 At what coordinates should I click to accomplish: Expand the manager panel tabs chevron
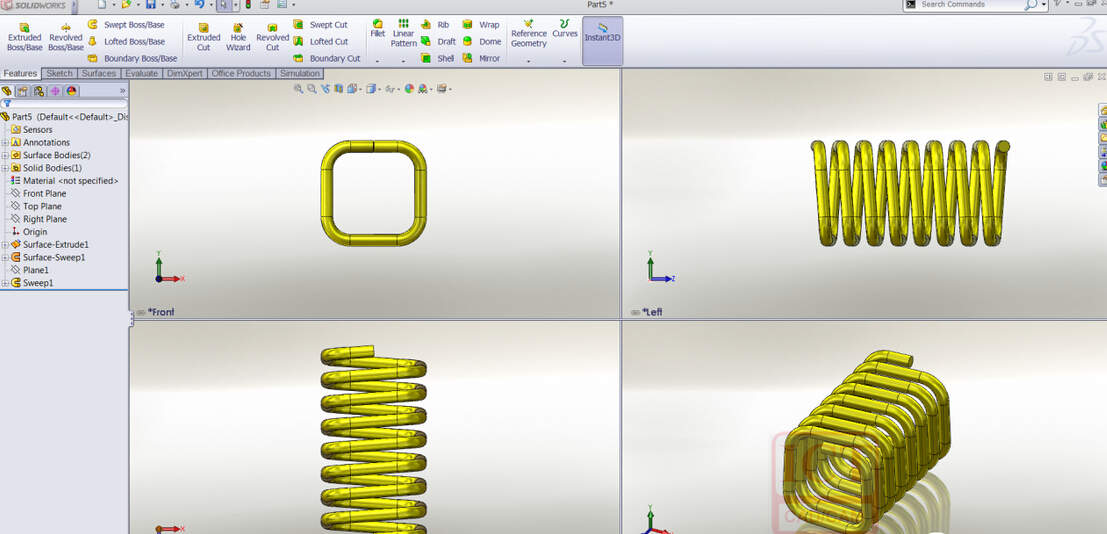[x=122, y=91]
